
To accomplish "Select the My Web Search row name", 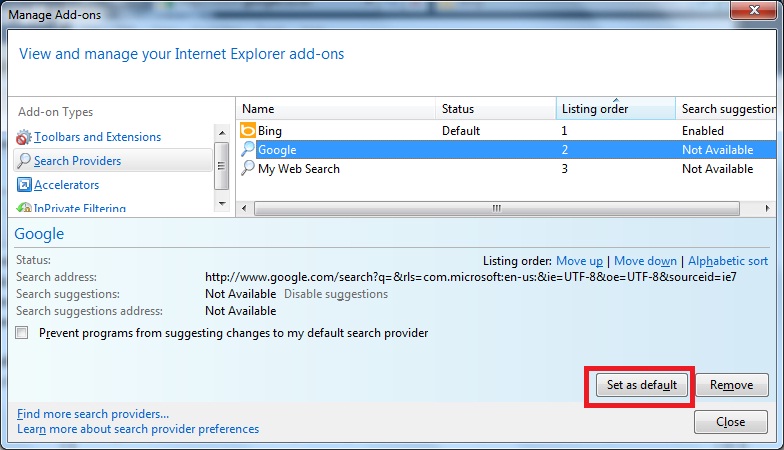I will tap(299, 168).
